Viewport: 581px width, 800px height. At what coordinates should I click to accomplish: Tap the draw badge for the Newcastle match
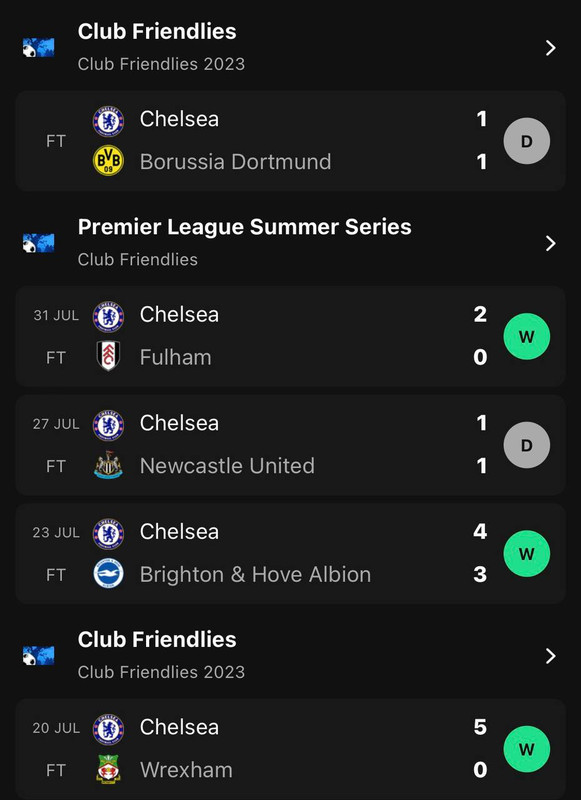(526, 445)
